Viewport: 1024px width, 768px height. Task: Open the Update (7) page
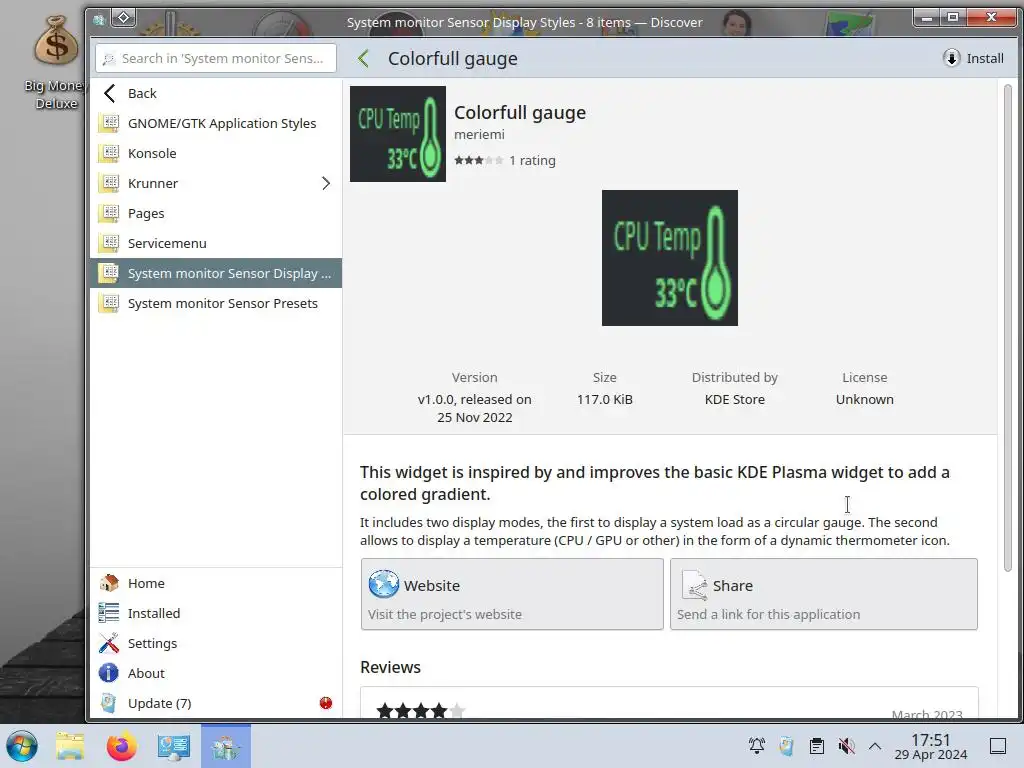pos(216,703)
